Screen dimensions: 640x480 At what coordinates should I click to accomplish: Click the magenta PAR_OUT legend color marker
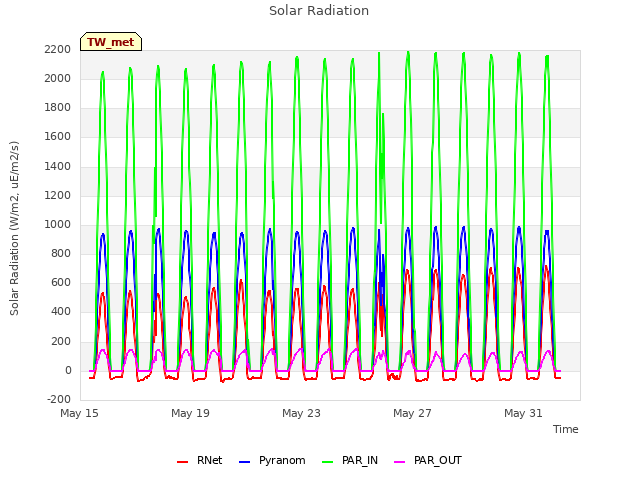tap(399, 462)
